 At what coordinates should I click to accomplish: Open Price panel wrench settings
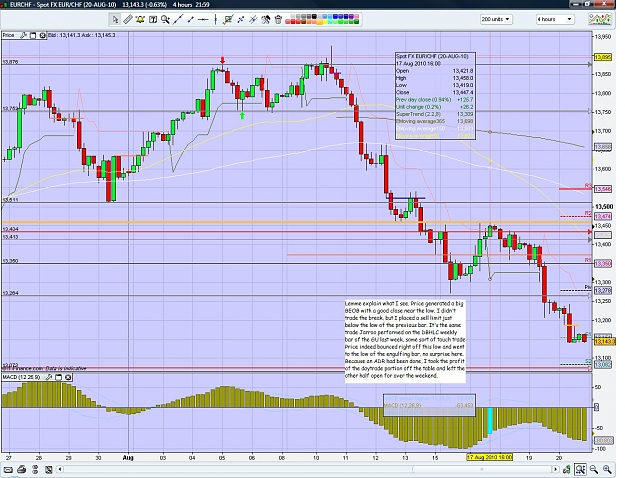tap(24, 35)
